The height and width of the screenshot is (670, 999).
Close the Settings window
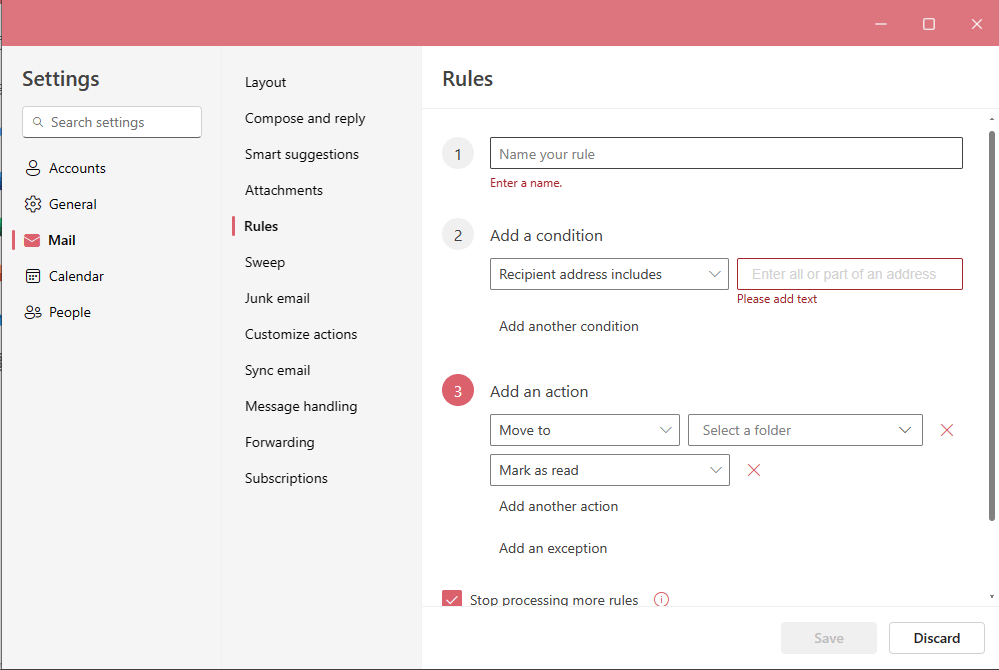pos(977,24)
